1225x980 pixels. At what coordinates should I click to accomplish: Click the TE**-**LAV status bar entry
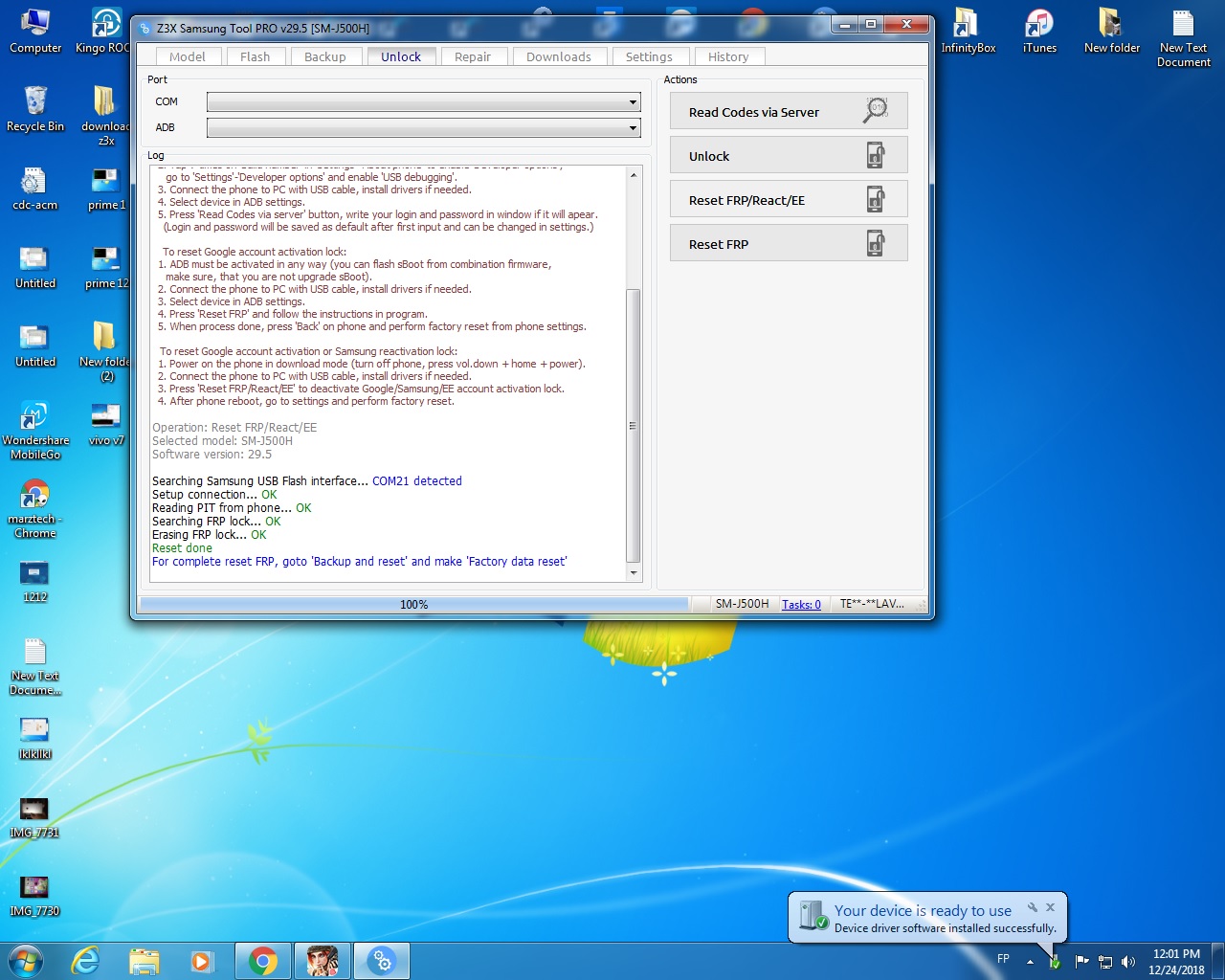point(872,604)
